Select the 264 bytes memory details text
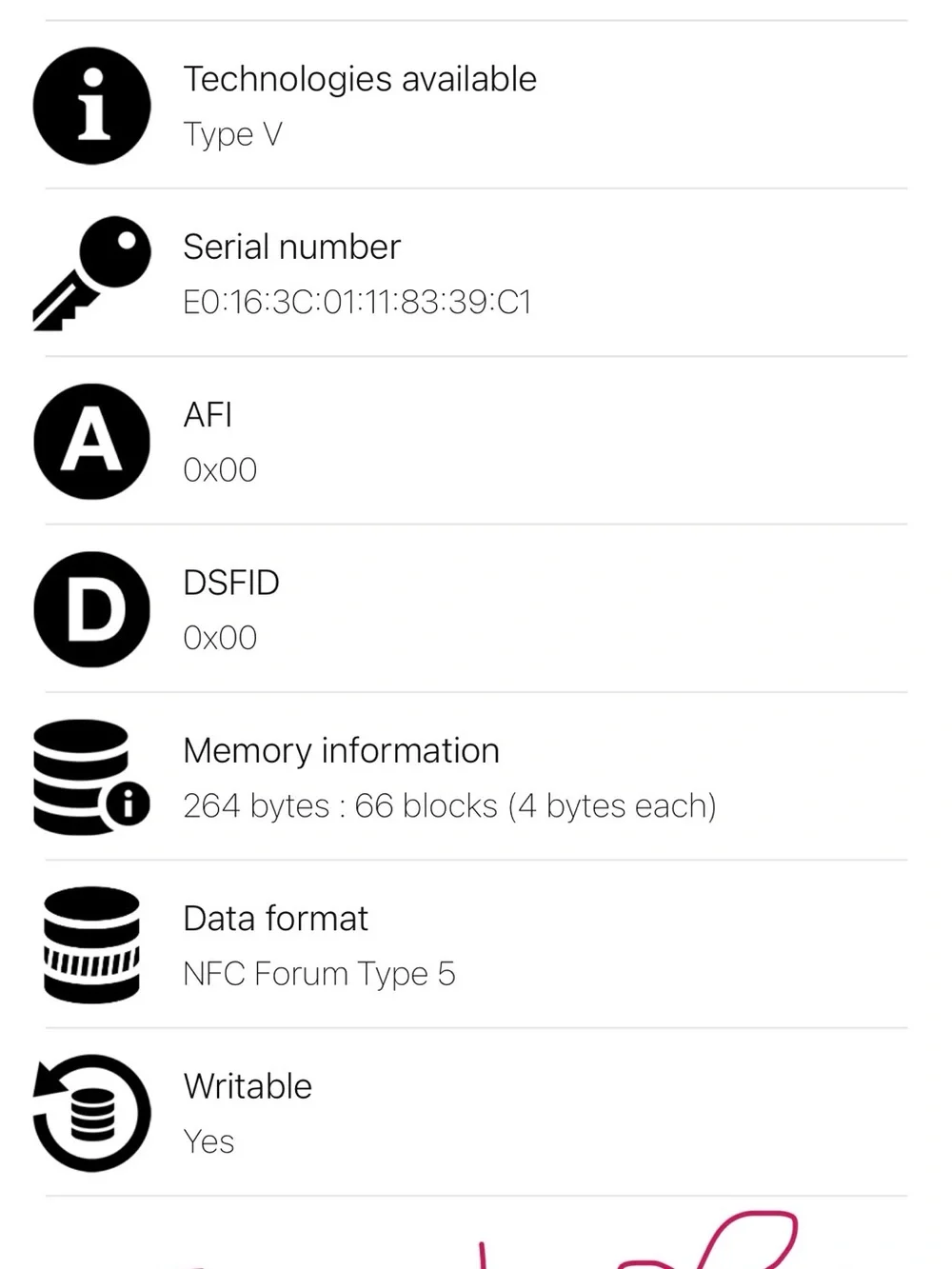The width and height of the screenshot is (952, 1269). [449, 806]
